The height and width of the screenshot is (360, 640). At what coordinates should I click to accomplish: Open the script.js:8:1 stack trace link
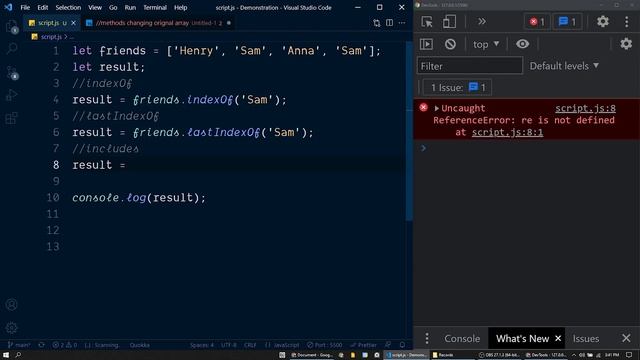pos(507,132)
